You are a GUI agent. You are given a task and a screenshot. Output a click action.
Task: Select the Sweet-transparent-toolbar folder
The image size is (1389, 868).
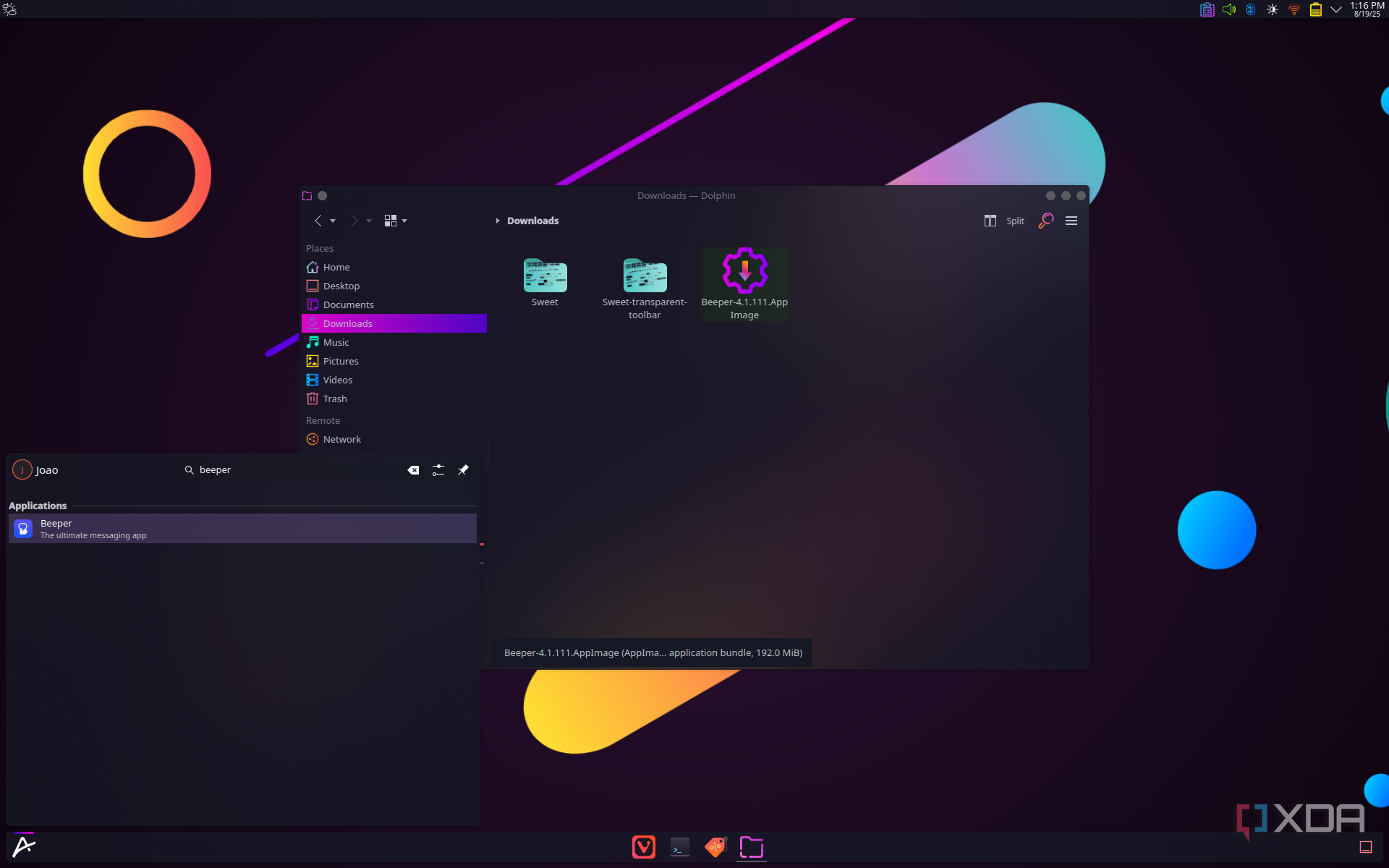tap(645, 288)
